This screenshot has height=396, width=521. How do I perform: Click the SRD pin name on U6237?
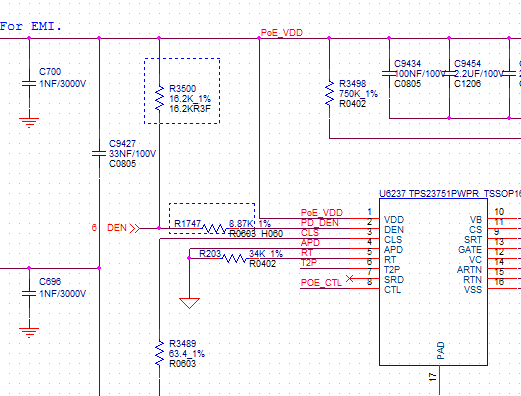click(x=394, y=280)
